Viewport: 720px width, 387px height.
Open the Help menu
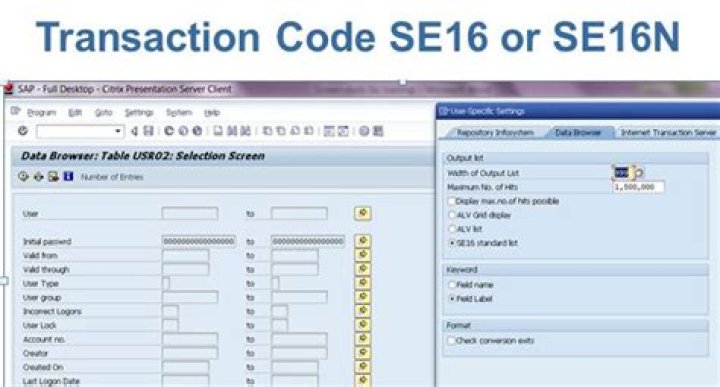[x=212, y=112]
